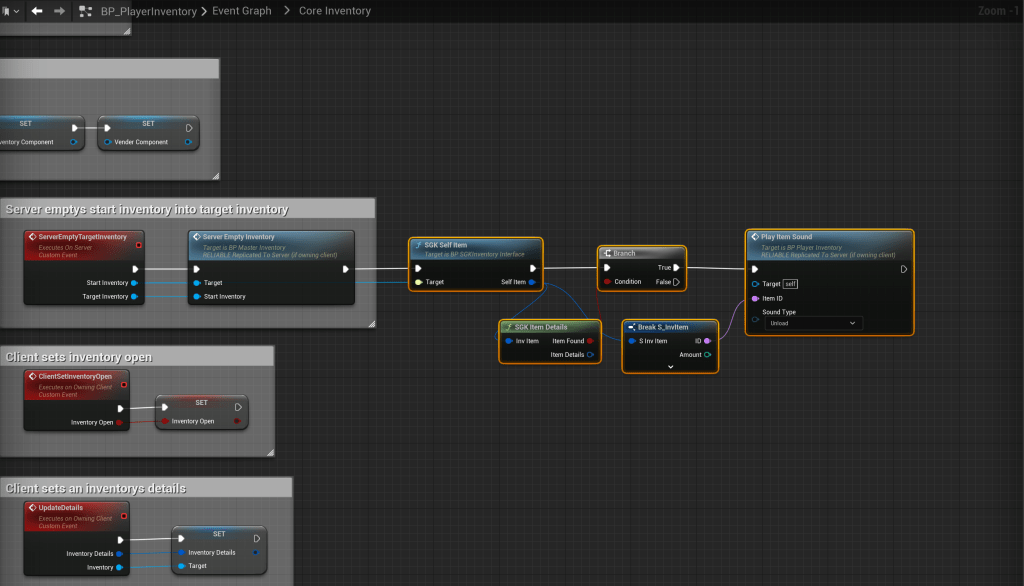Image resolution: width=1024 pixels, height=586 pixels.
Task: Click the delegate pin on the ServerEmptyTargetInventory event
Action: click(x=139, y=244)
